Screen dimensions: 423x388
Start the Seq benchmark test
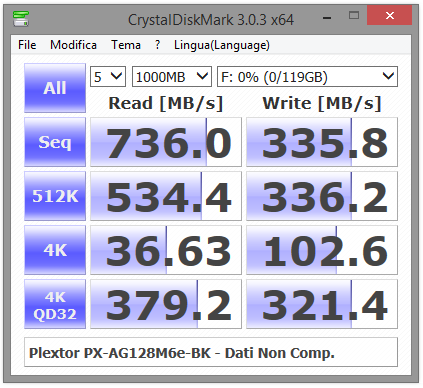(55, 142)
